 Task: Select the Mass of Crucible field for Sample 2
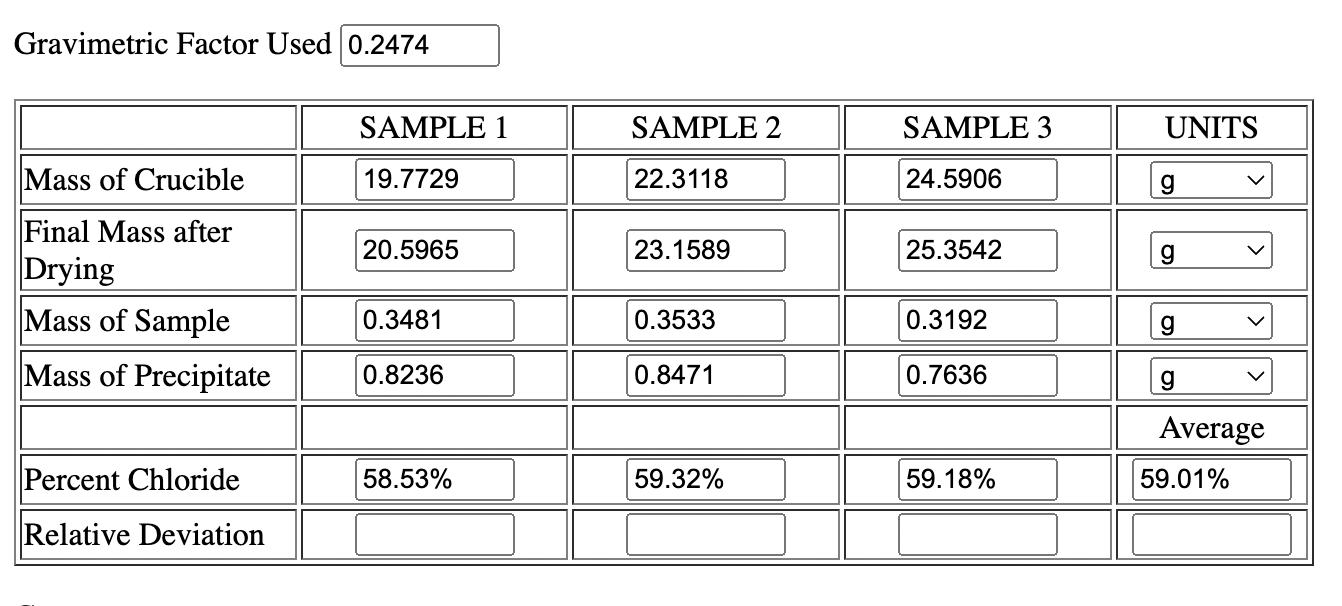pyautogui.click(x=705, y=180)
